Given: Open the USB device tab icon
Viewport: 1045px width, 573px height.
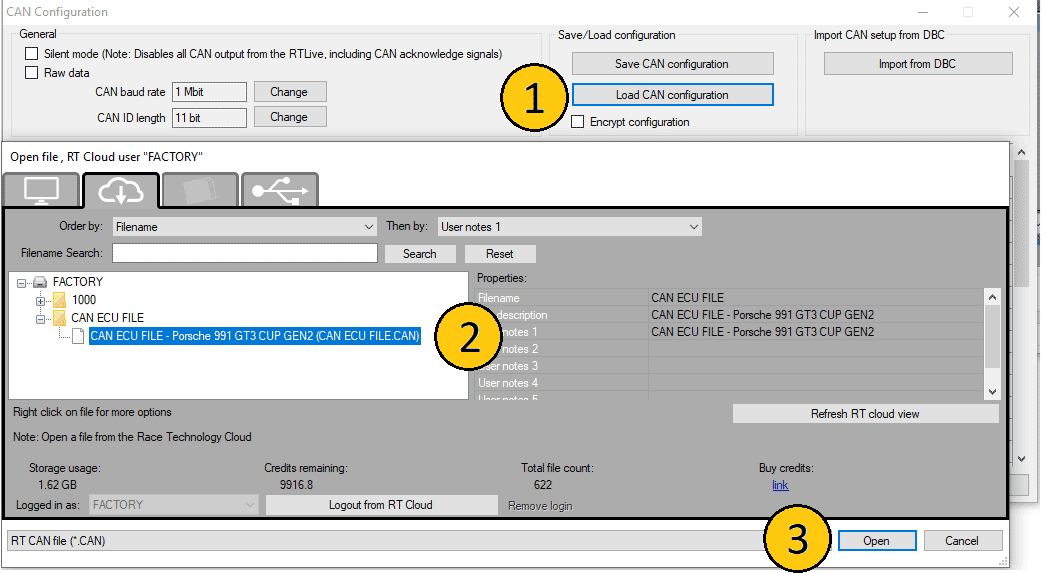Looking at the screenshot, I should coord(278,190).
